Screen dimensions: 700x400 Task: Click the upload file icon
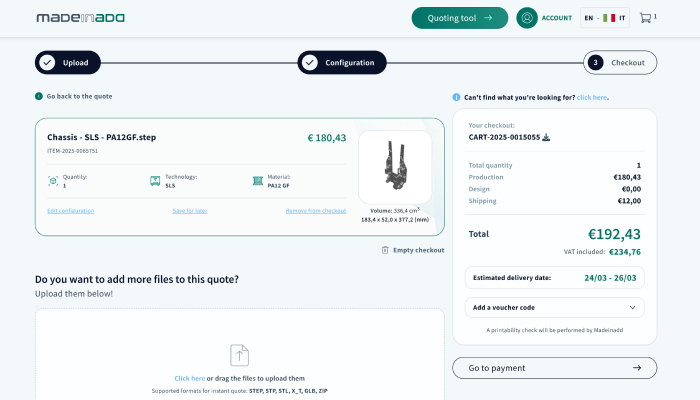tap(239, 355)
